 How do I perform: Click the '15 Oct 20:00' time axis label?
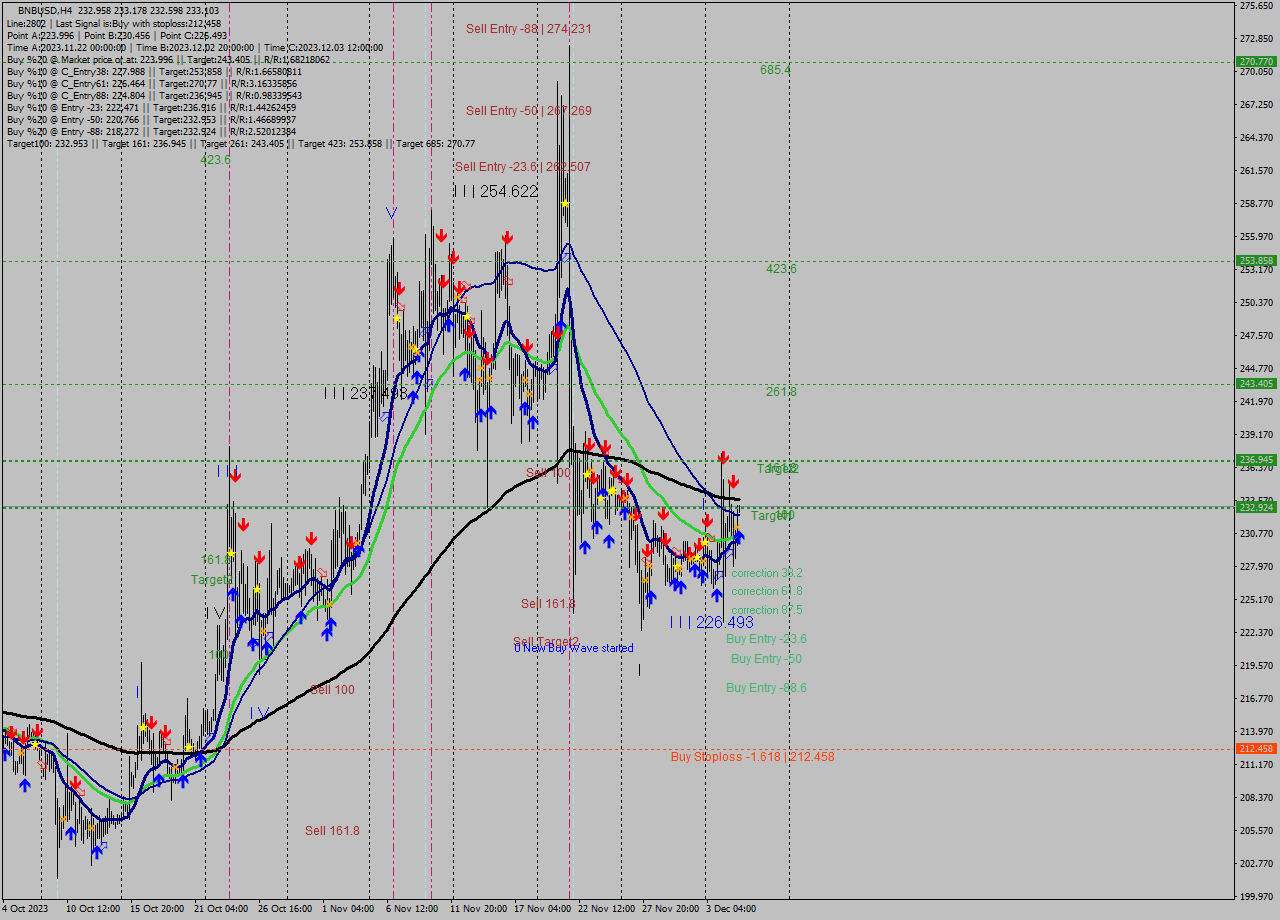(x=155, y=909)
